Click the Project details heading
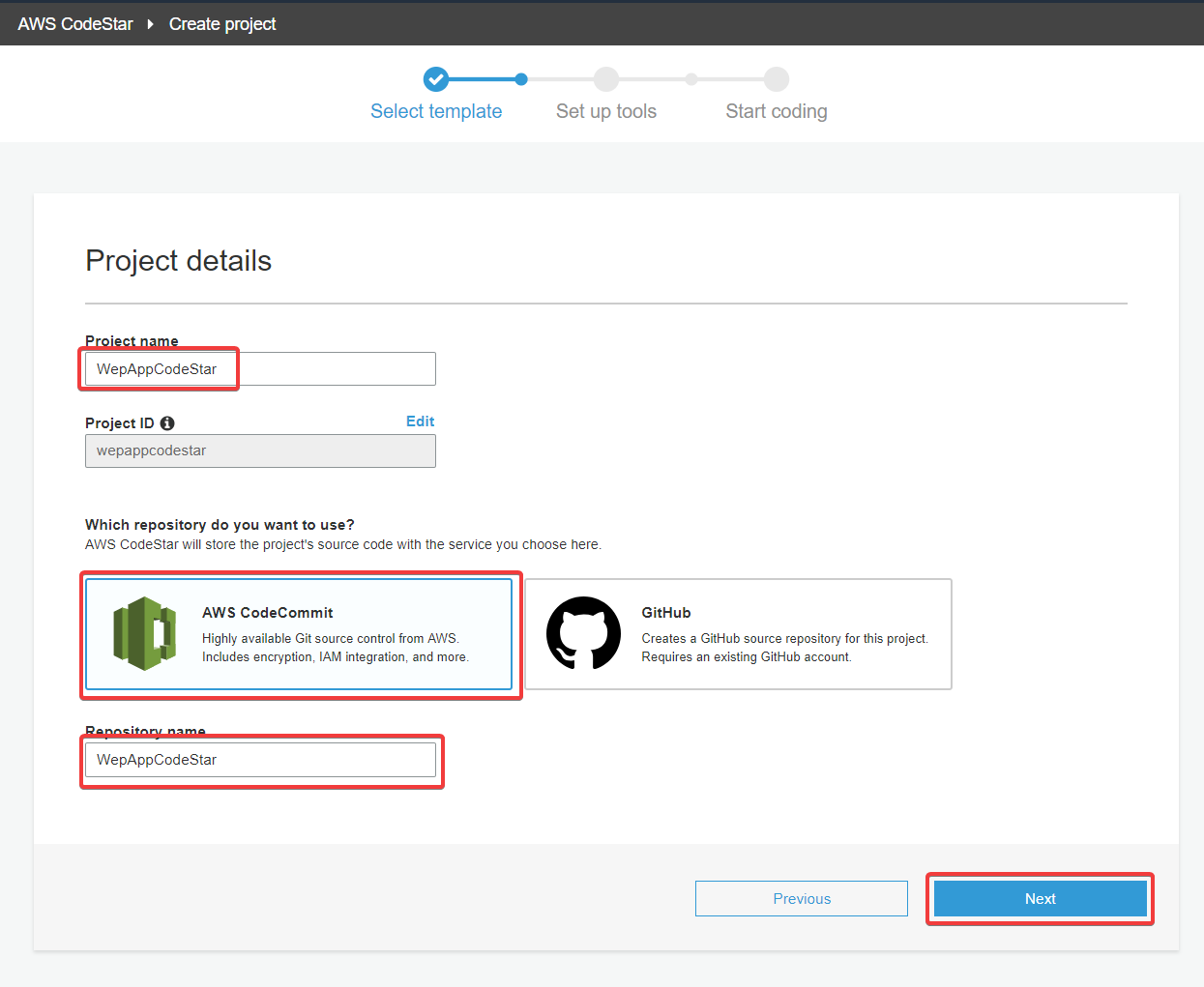Screen dimensions: 1204x987 point(179,261)
